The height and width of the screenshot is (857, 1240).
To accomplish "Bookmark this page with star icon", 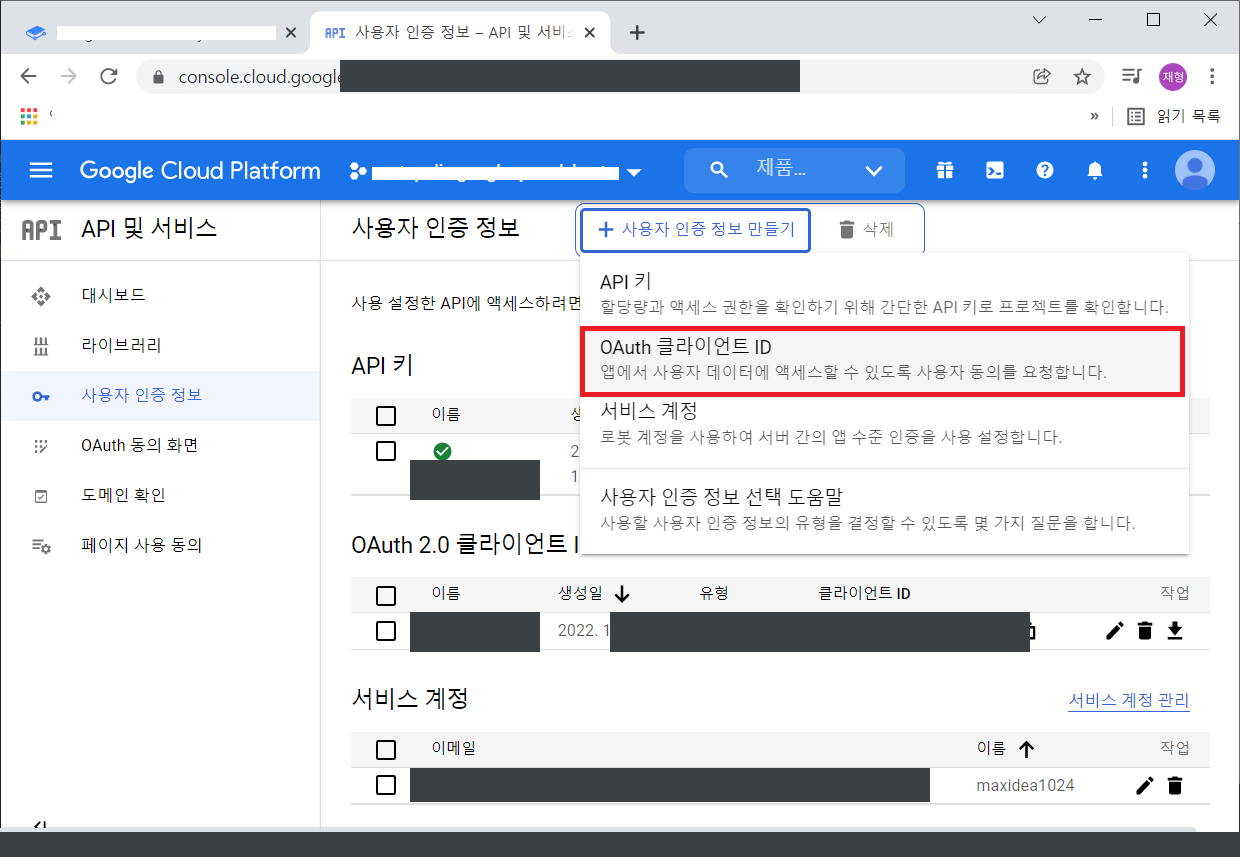I will [x=1082, y=77].
